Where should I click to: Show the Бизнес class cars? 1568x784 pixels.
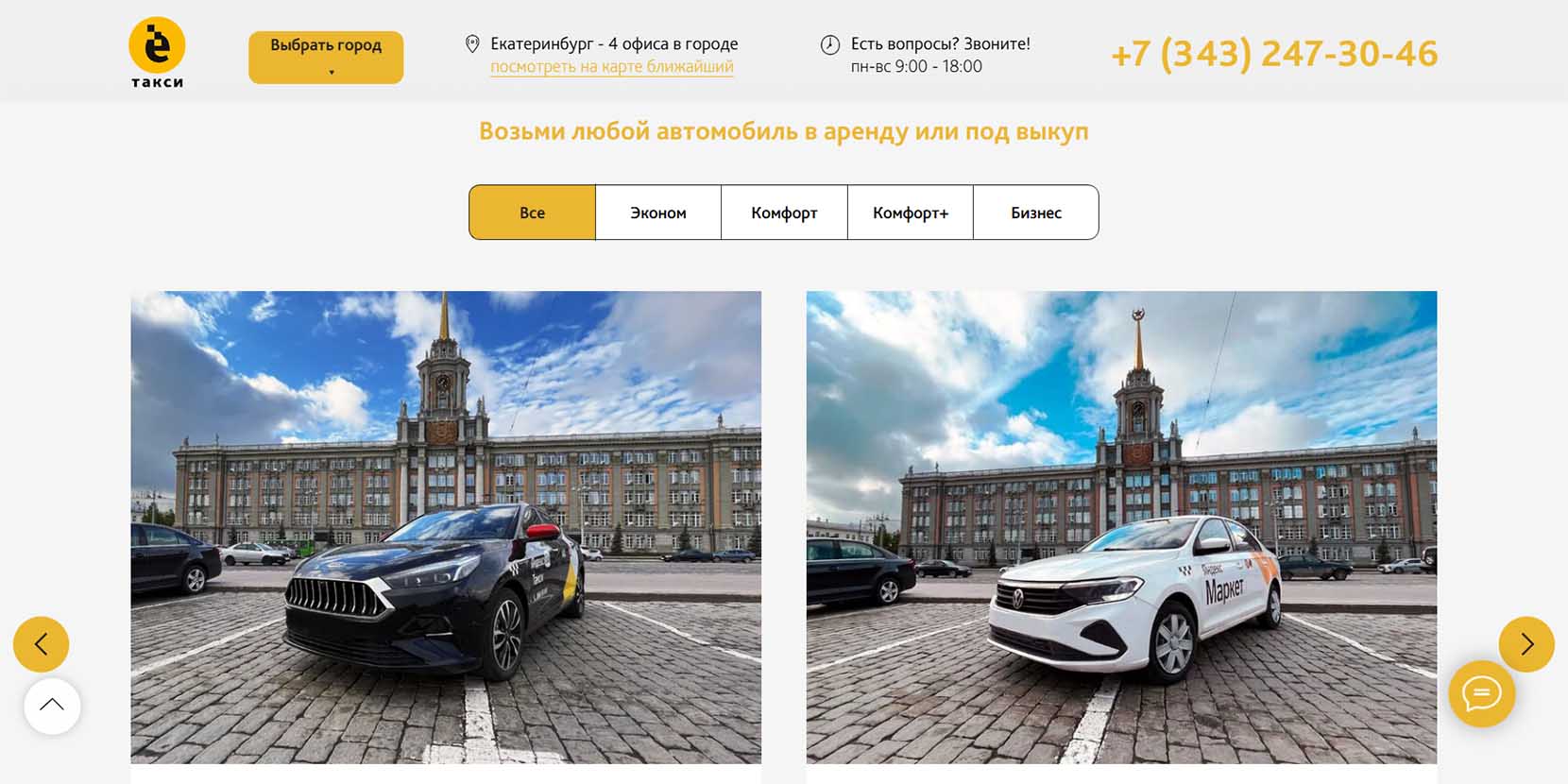[x=1036, y=213]
